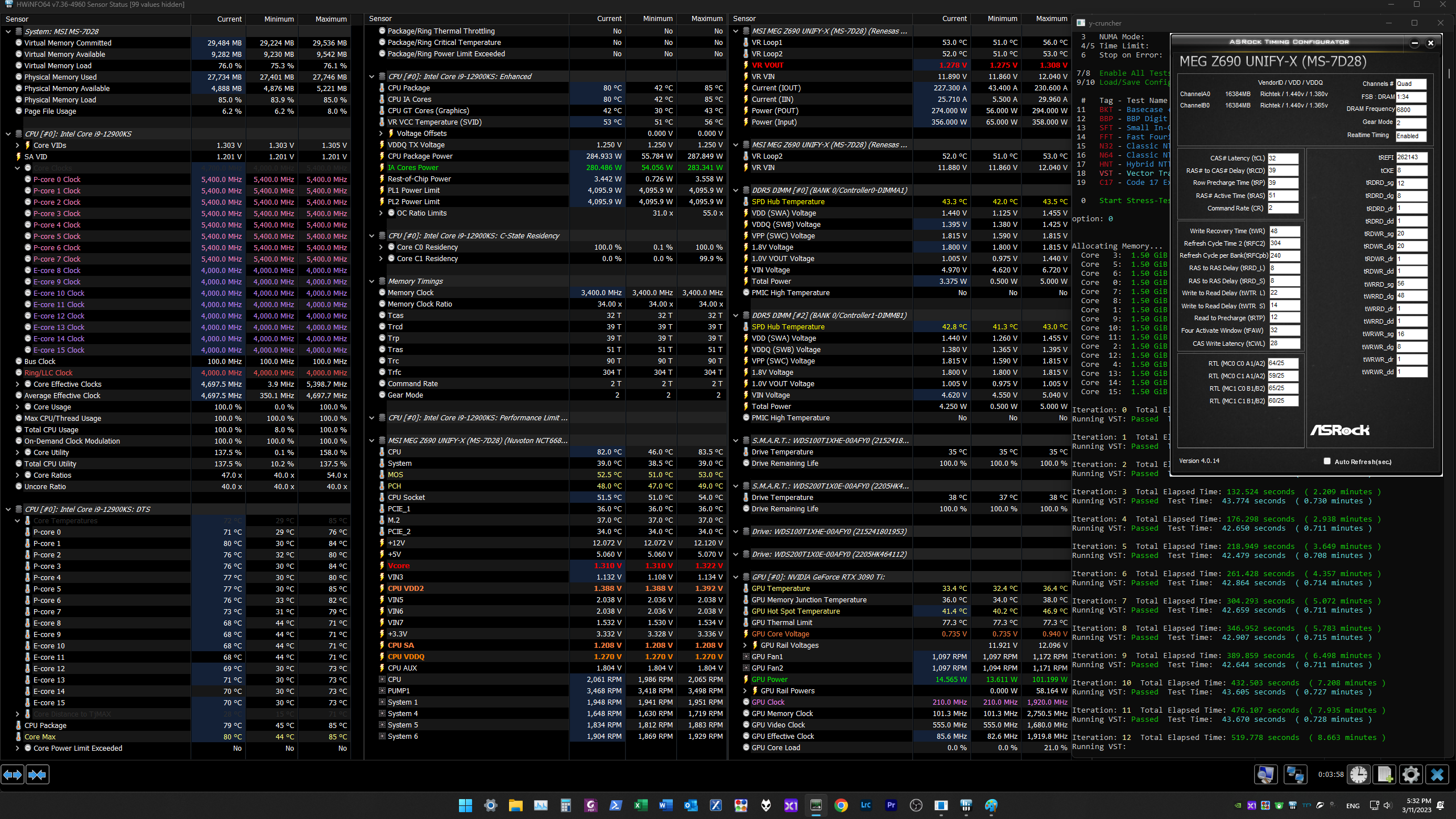Click the DRAM Frequency field
Image resolution: width=1456 pixels, height=819 pixels.
(x=1412, y=110)
